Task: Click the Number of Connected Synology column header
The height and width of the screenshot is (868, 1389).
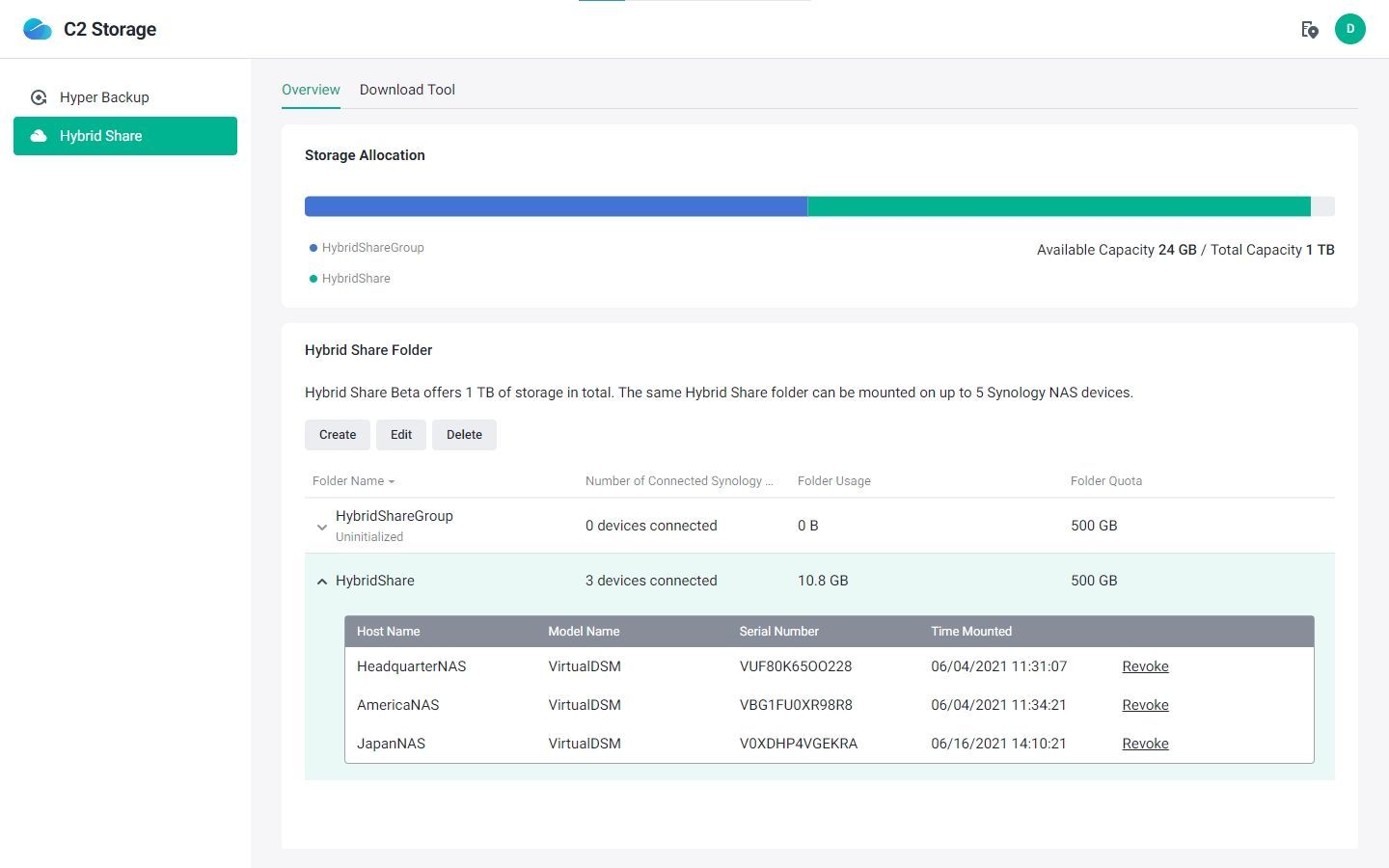Action: 679,481
